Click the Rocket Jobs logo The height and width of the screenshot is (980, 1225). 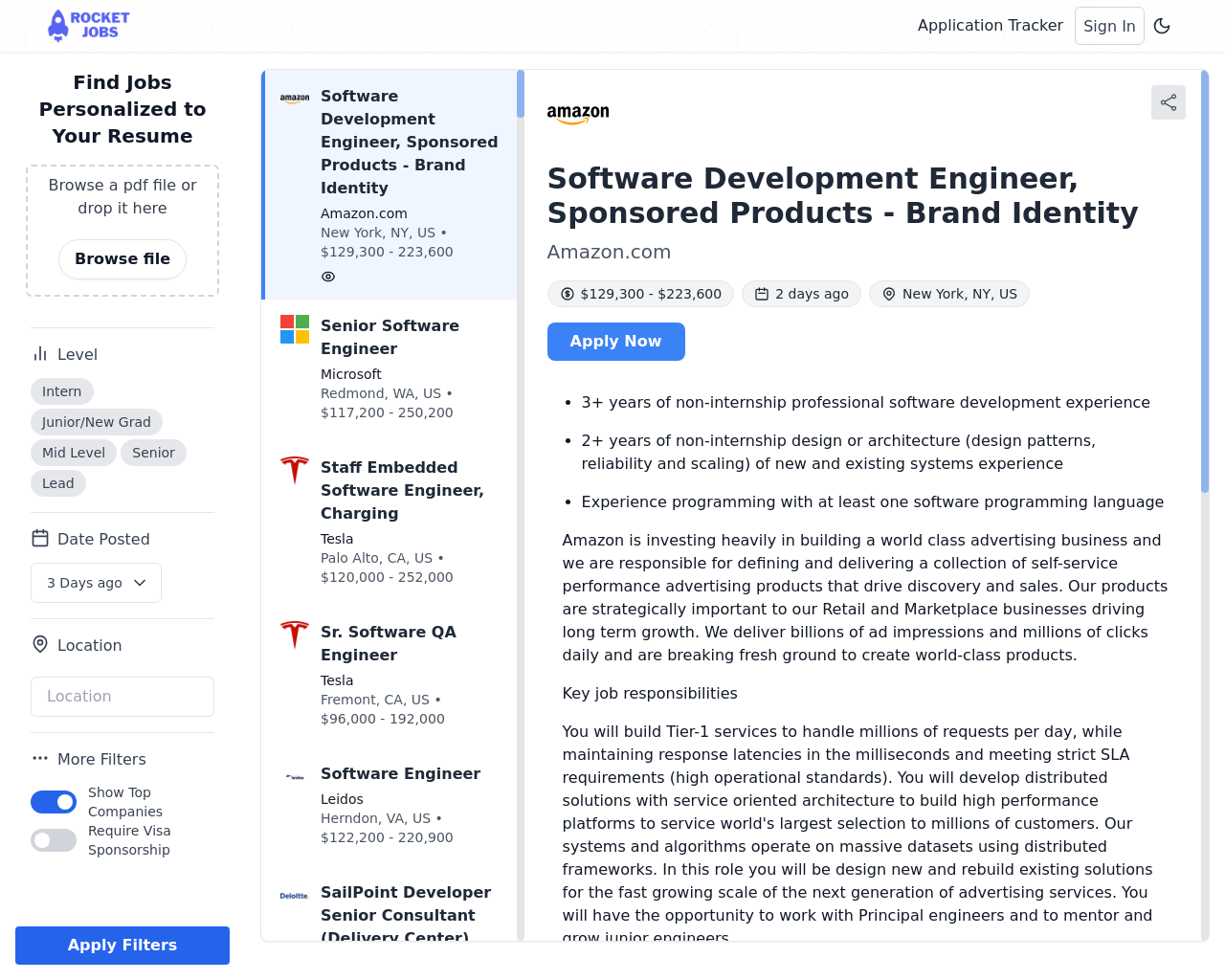click(89, 26)
